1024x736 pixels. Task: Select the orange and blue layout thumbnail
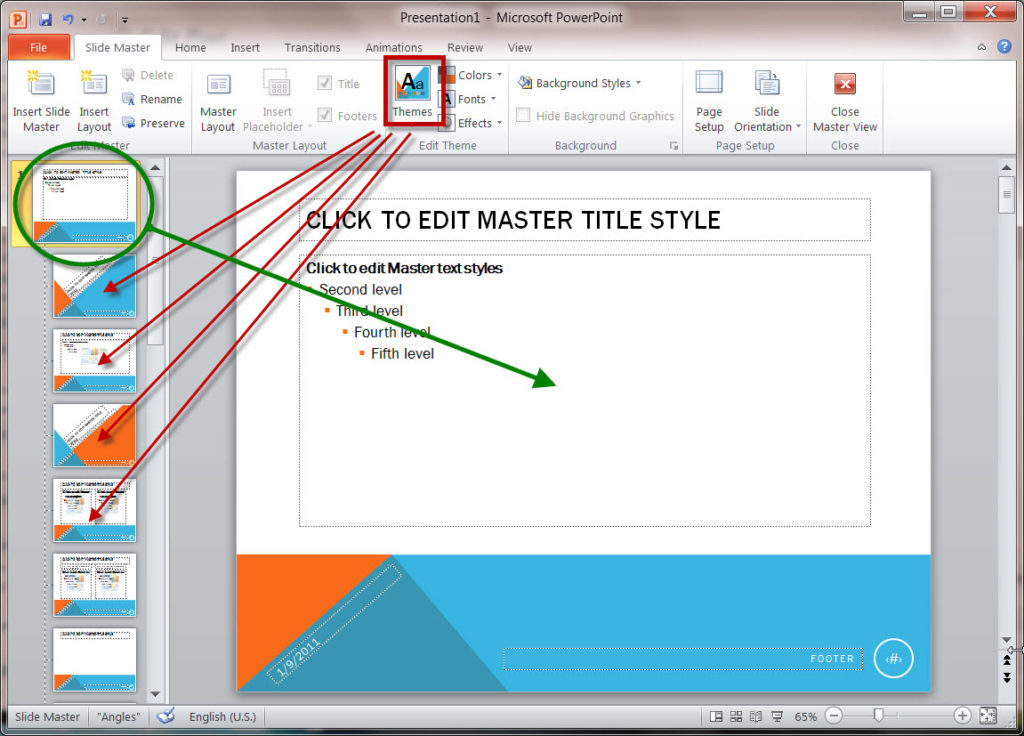coord(95,435)
